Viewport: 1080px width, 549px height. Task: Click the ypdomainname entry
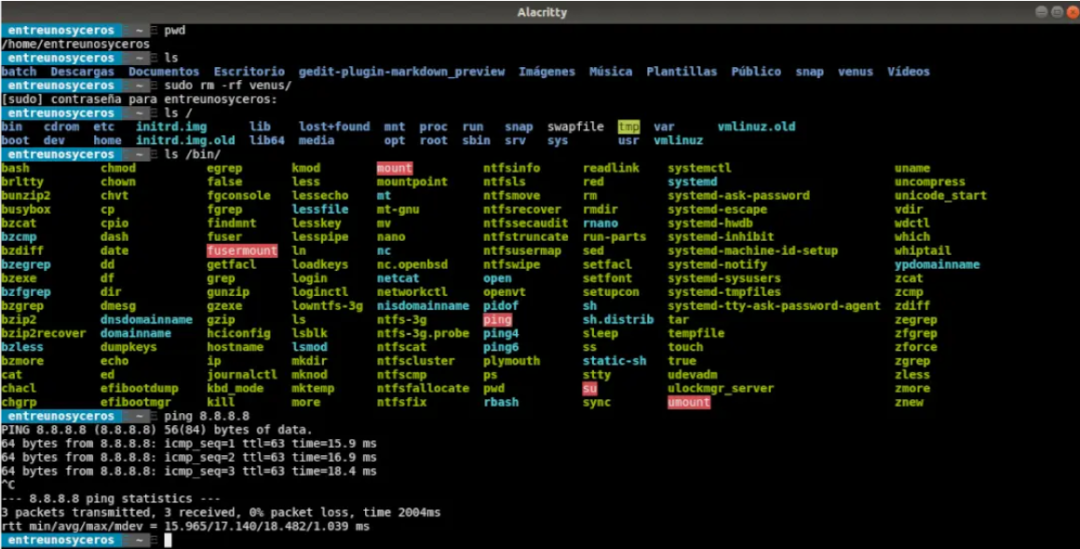(937, 265)
